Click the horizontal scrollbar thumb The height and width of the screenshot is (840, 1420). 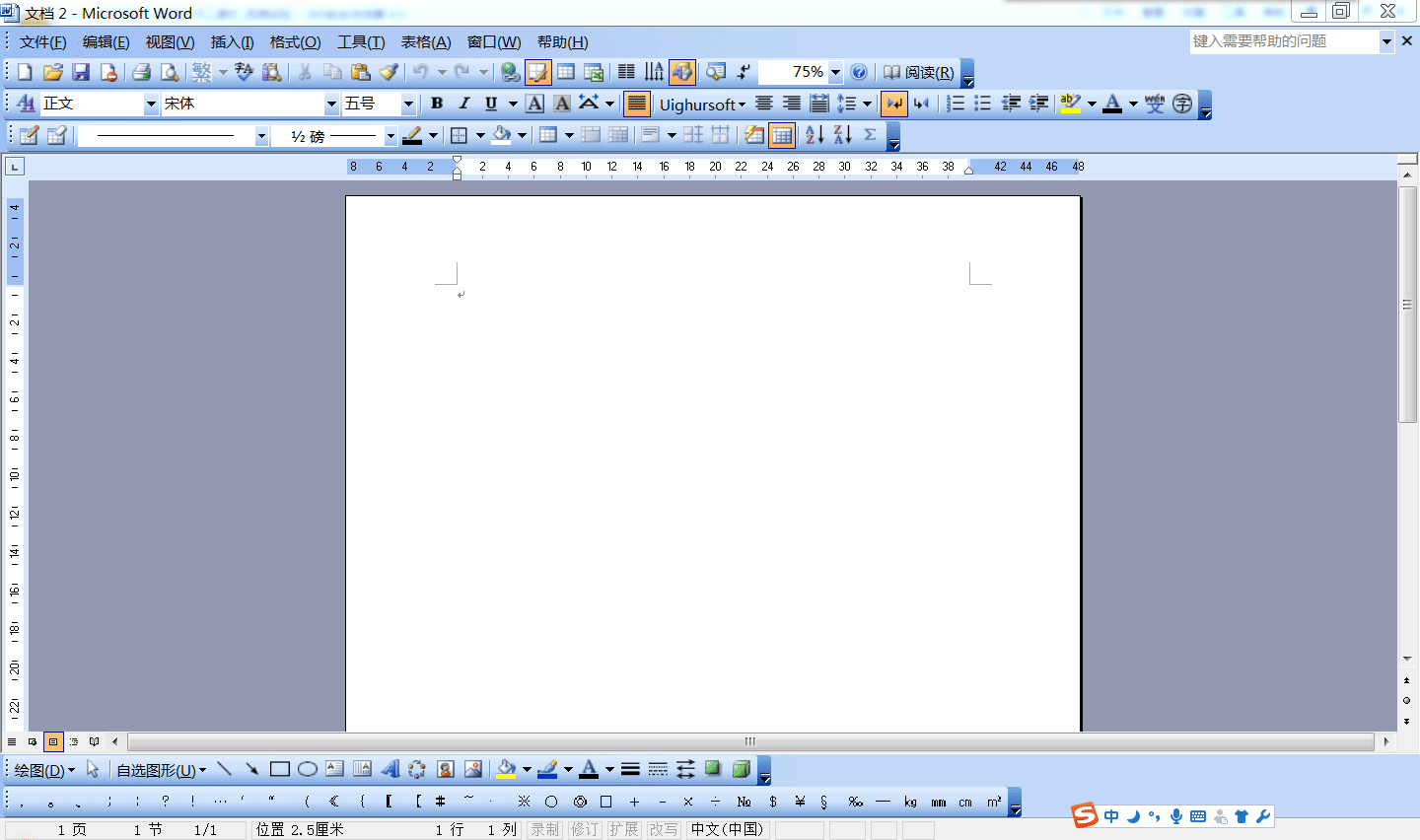[750, 741]
